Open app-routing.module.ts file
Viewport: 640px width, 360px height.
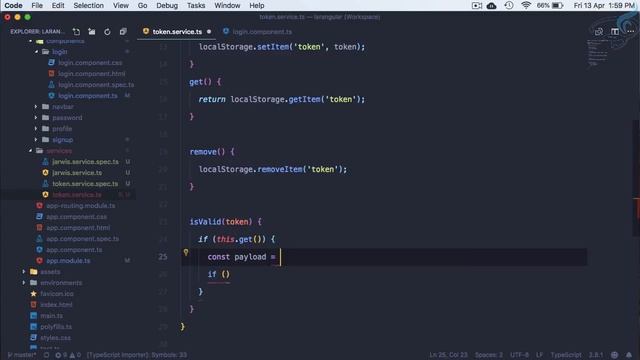80,206
